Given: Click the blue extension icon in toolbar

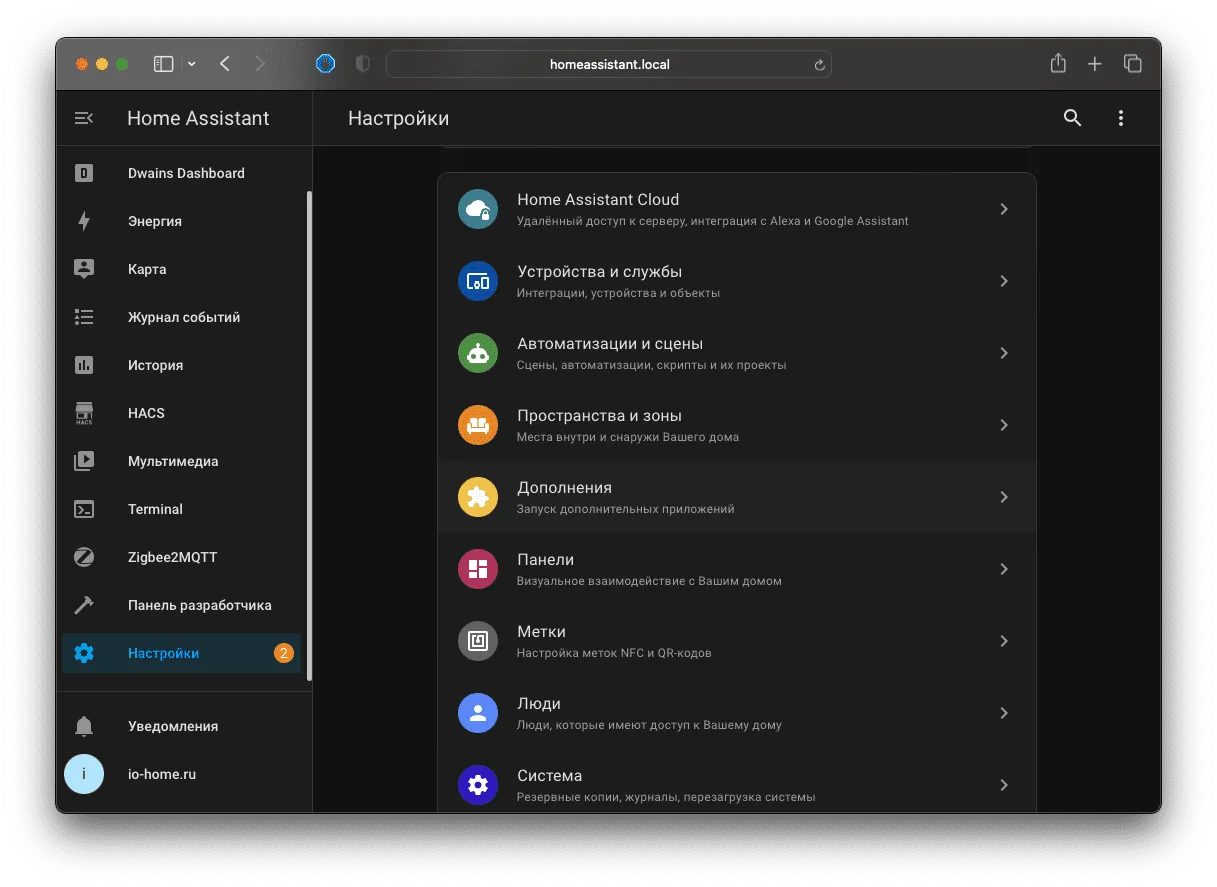Looking at the screenshot, I should (x=325, y=64).
